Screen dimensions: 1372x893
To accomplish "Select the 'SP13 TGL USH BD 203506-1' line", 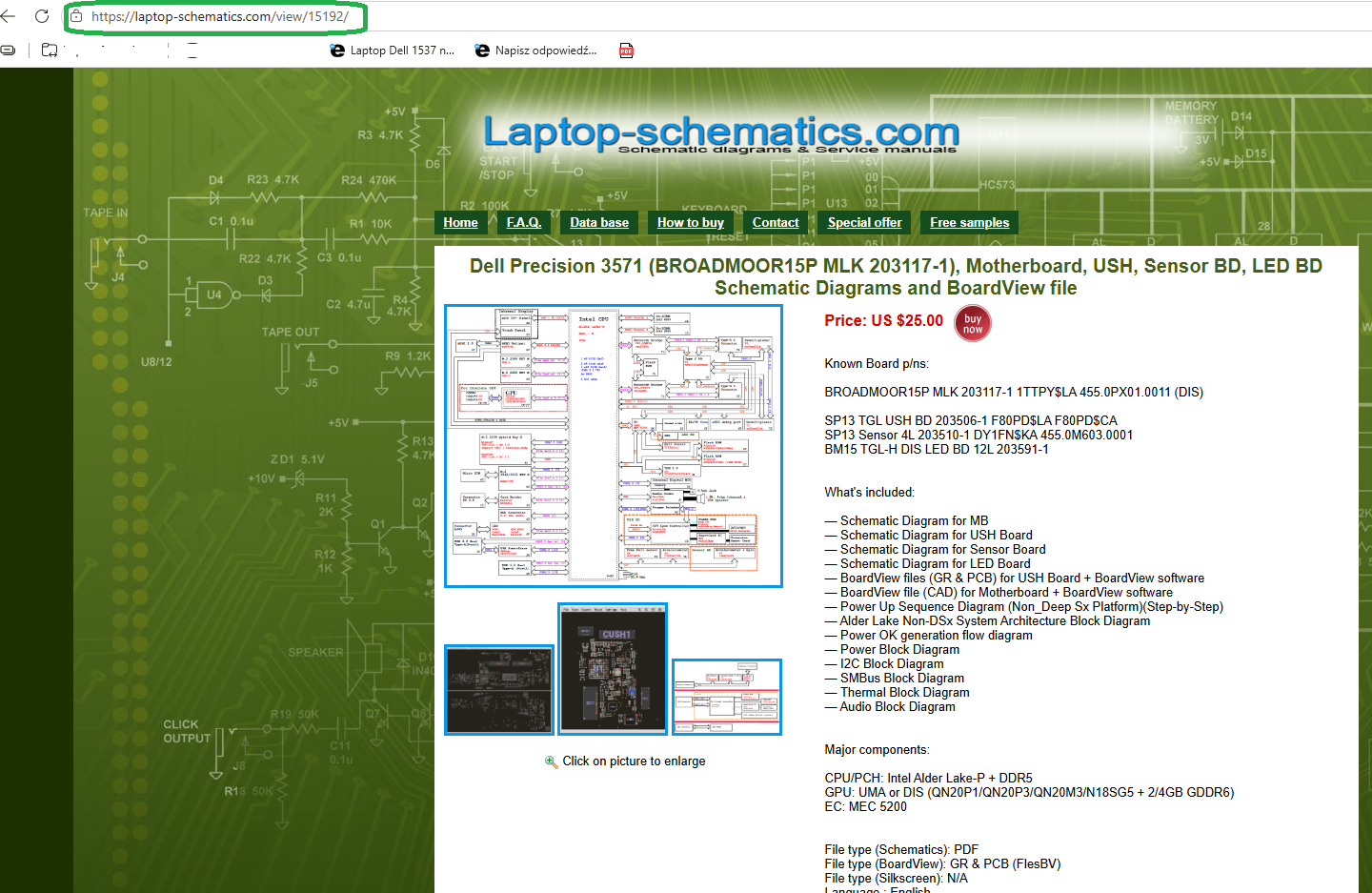I will tap(971, 420).
